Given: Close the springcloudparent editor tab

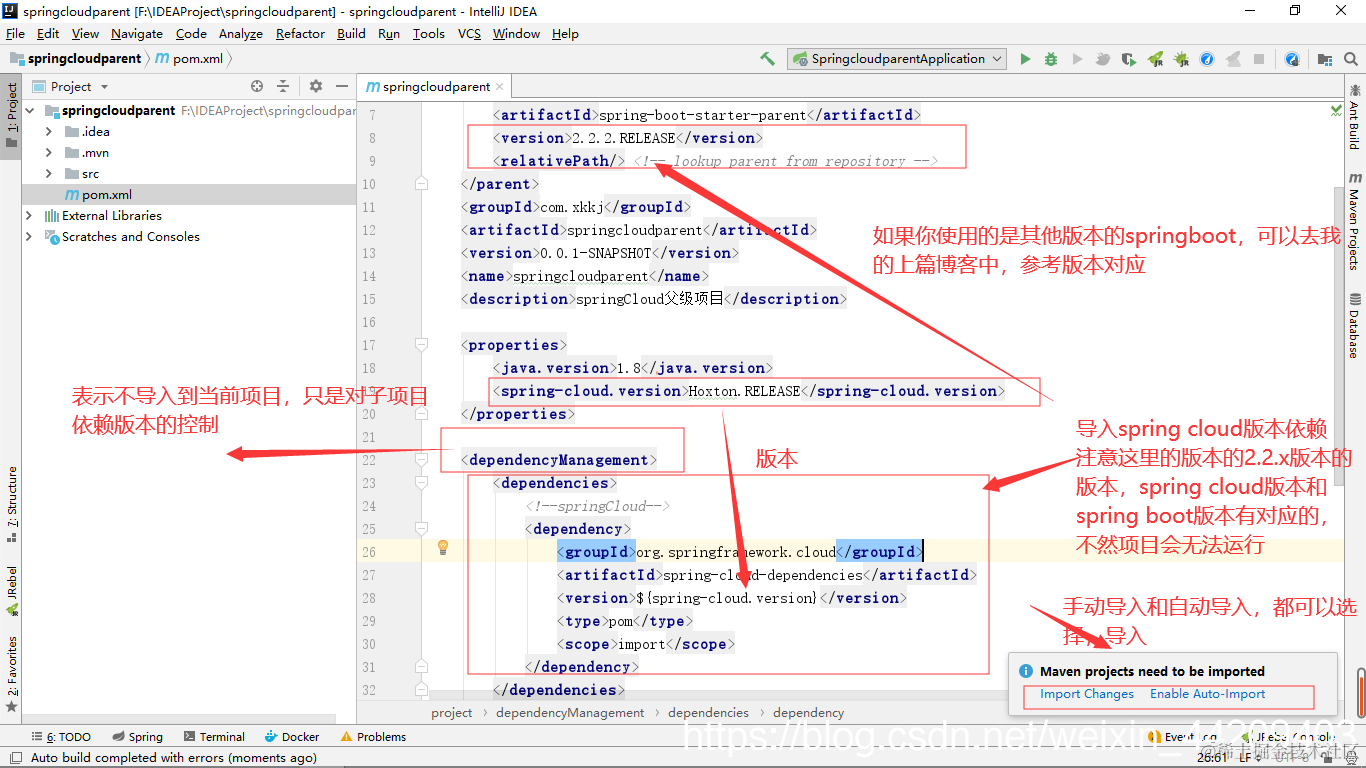Looking at the screenshot, I should click(x=502, y=86).
